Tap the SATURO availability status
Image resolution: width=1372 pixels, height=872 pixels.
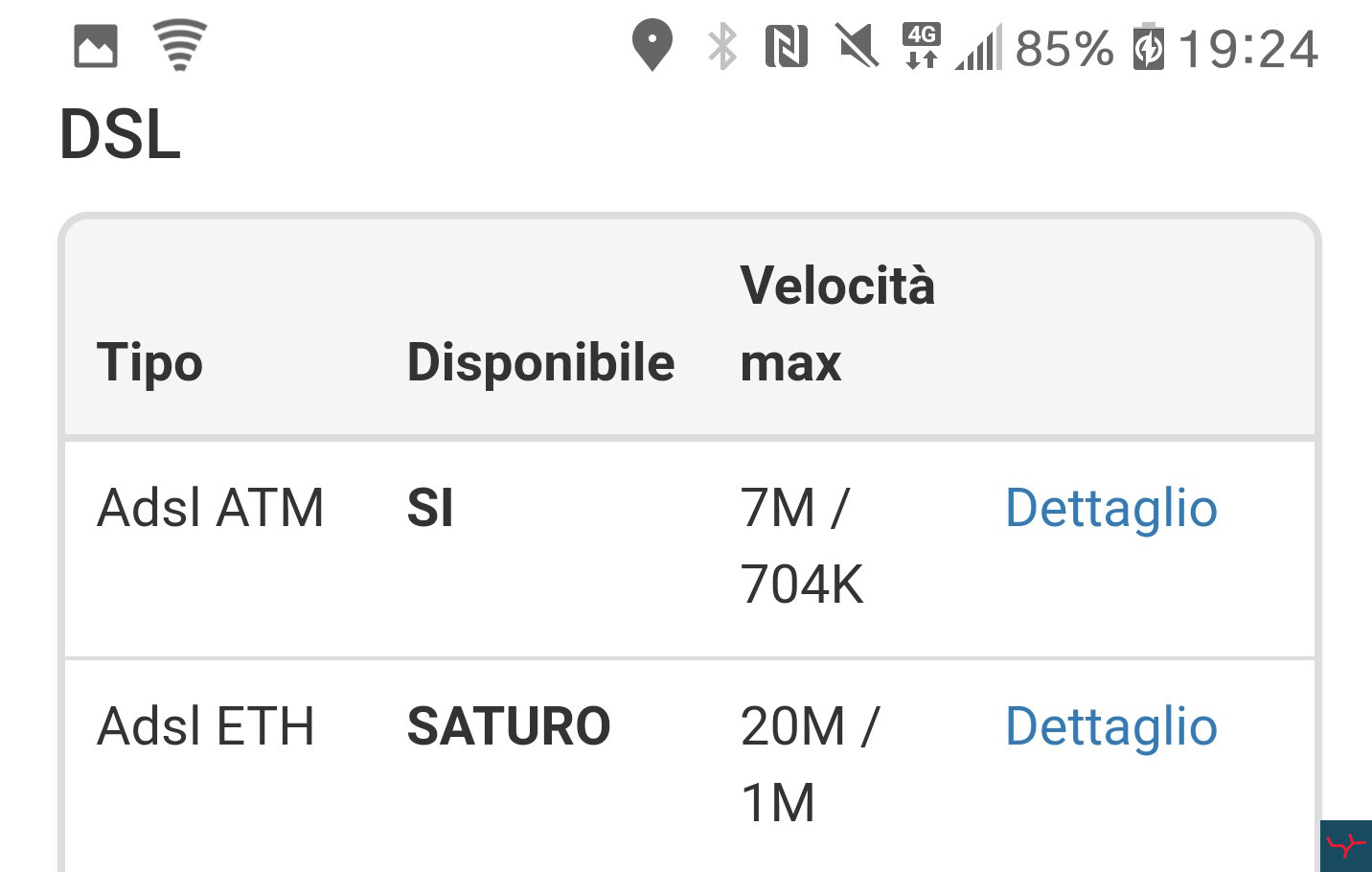coord(509,726)
